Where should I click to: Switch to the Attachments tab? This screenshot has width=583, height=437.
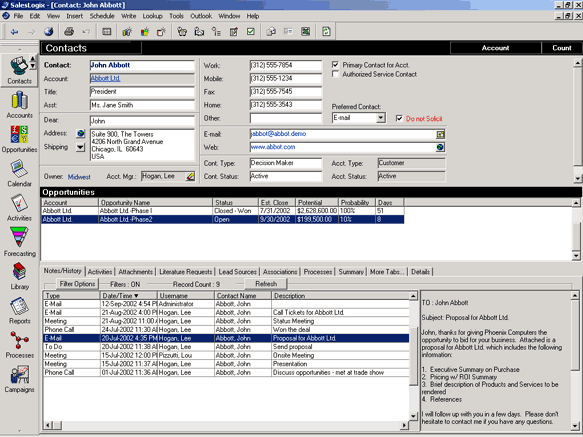click(135, 272)
